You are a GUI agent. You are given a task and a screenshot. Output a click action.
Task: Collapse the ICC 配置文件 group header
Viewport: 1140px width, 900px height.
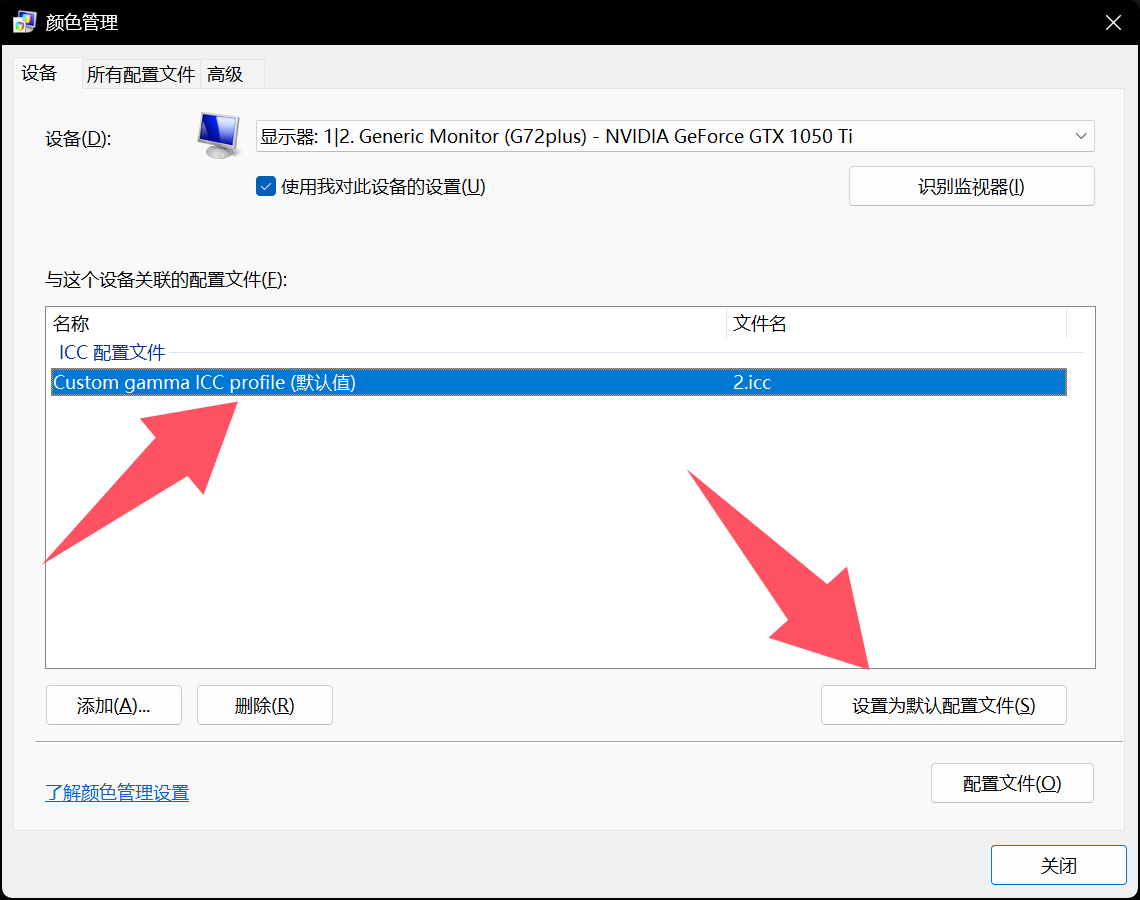pyautogui.click(x=112, y=352)
